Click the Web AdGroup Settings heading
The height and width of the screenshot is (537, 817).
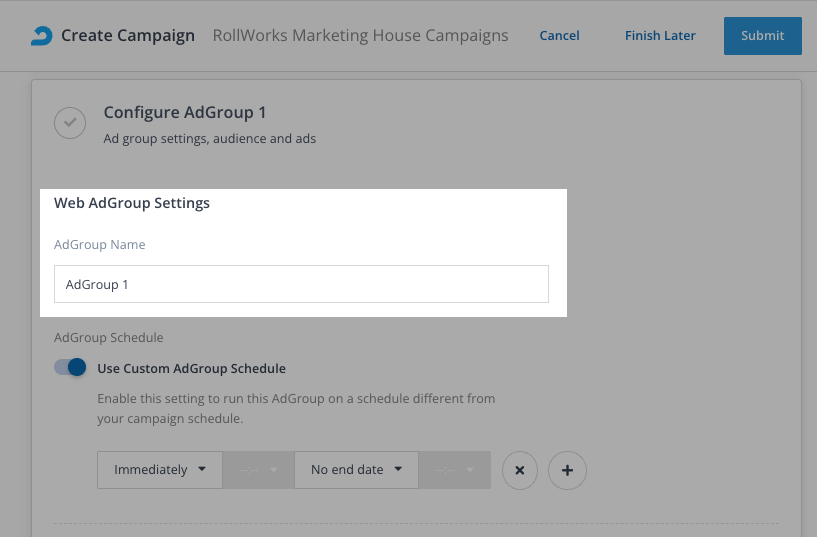pos(132,203)
